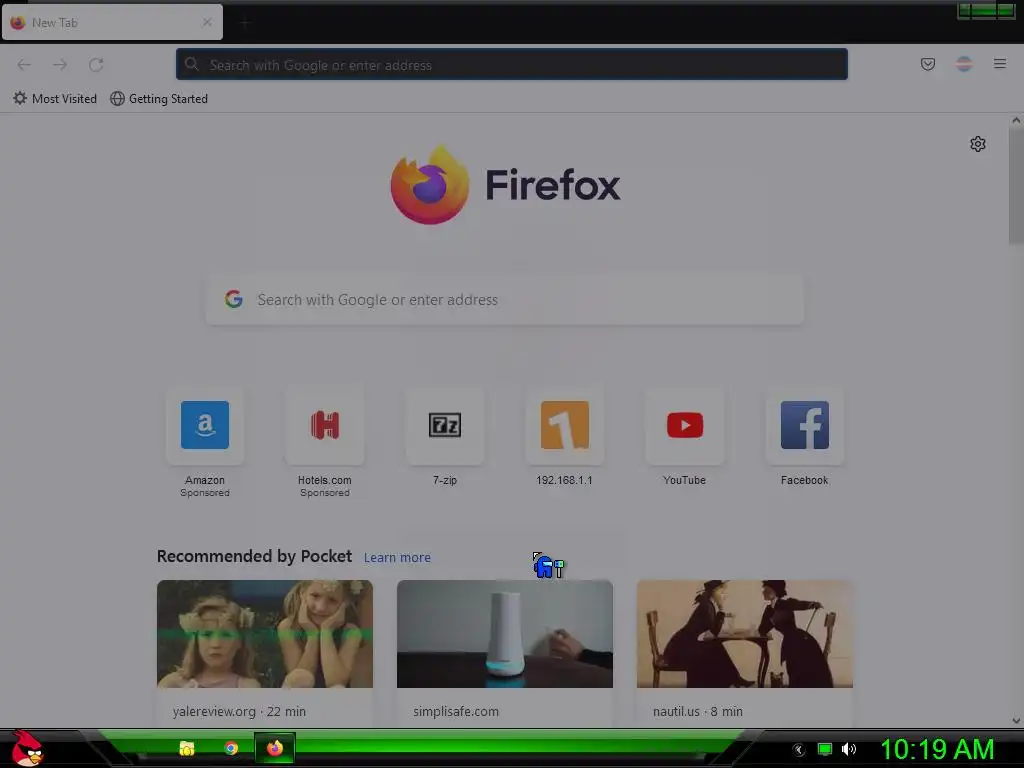
Task: Follow the Pocket Learn more link
Action: (397, 558)
